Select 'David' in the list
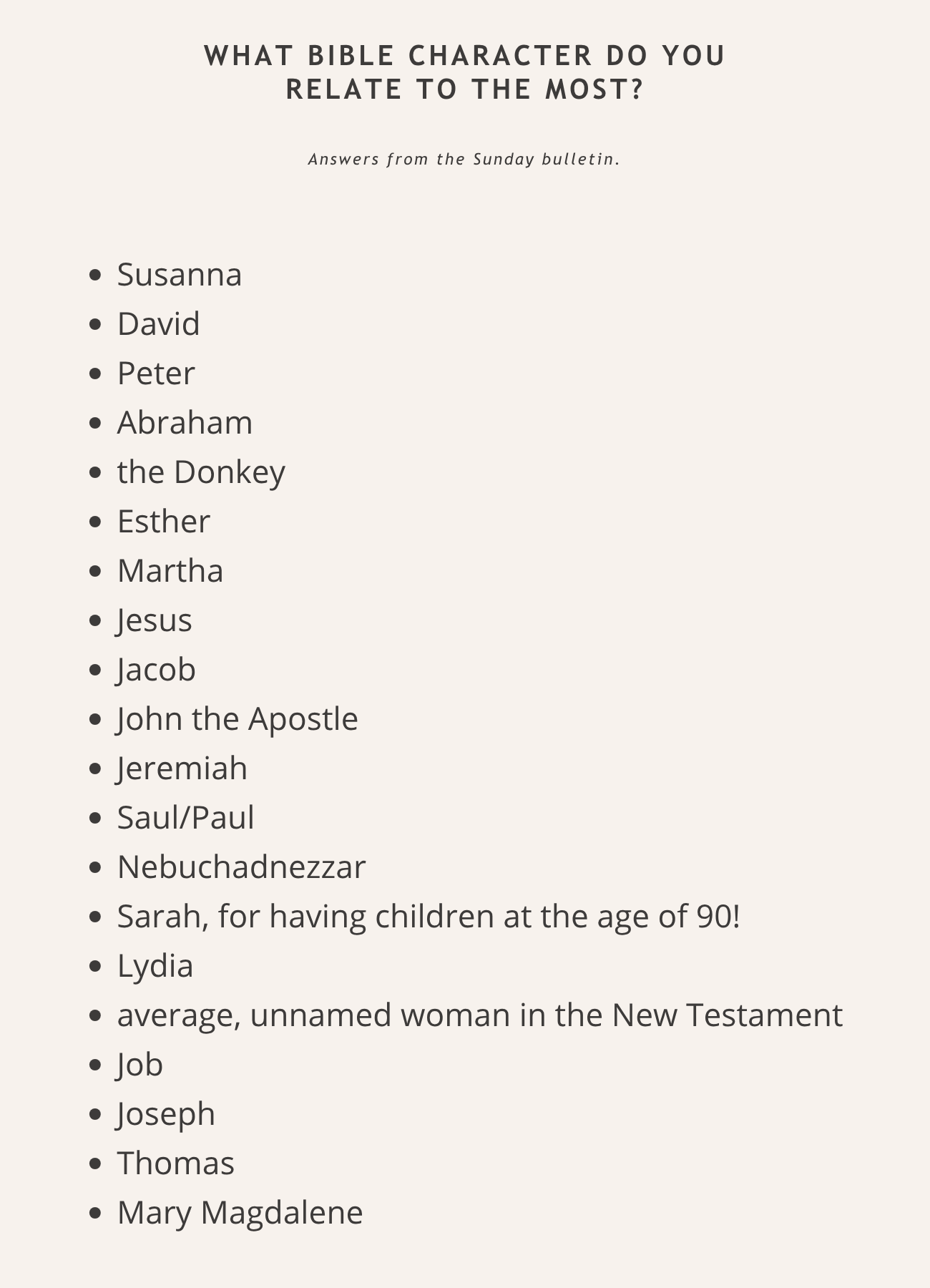This screenshot has height=1288, width=930. click(x=158, y=324)
